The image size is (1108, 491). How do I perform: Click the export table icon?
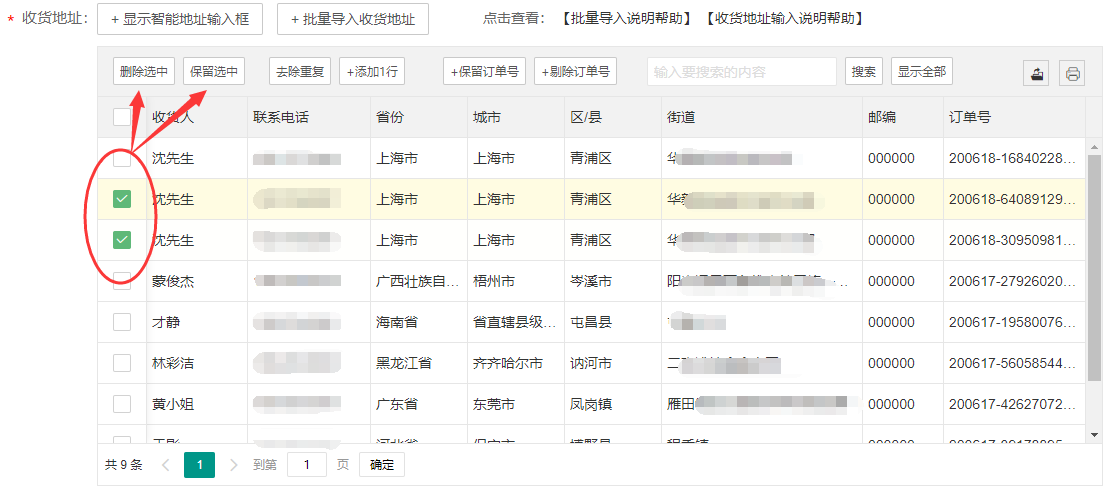coord(1036,73)
